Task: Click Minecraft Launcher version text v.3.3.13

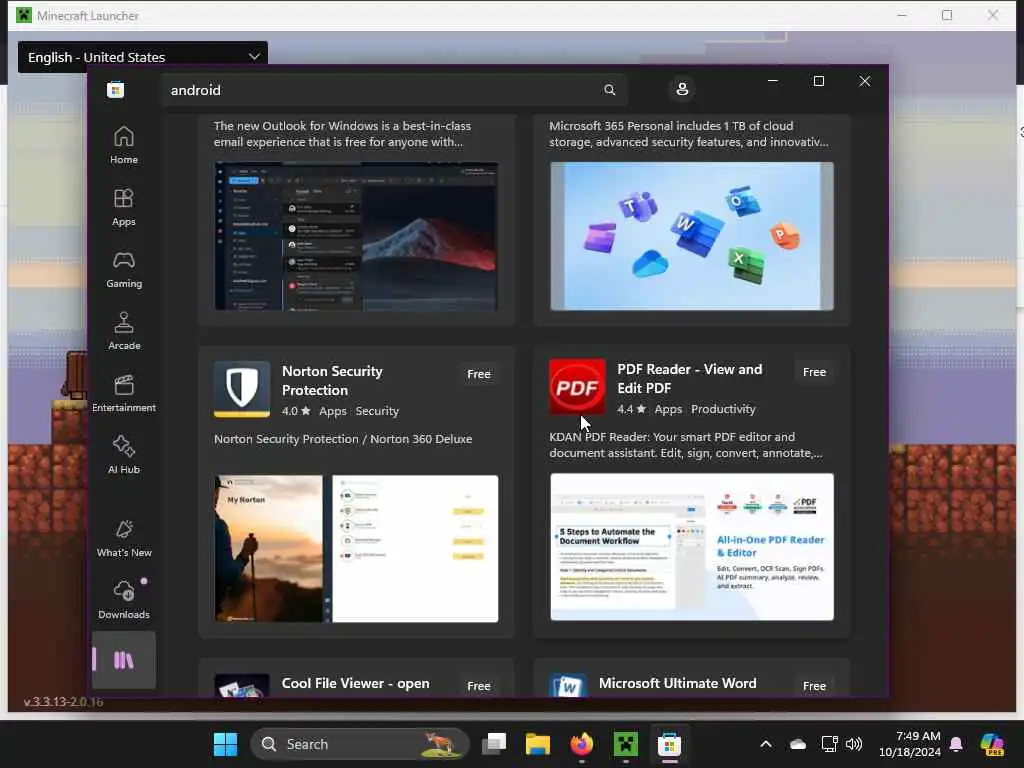Action: pyautogui.click(x=63, y=701)
